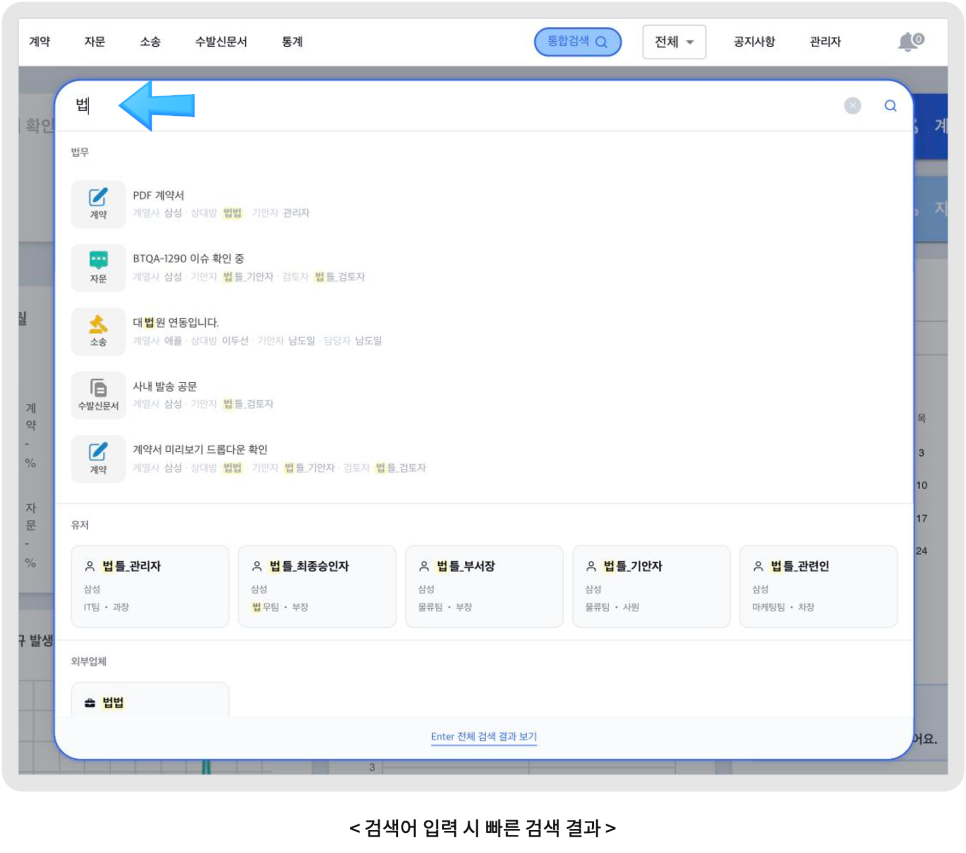
Task: Click the 통합검색 button
Action: (x=577, y=41)
